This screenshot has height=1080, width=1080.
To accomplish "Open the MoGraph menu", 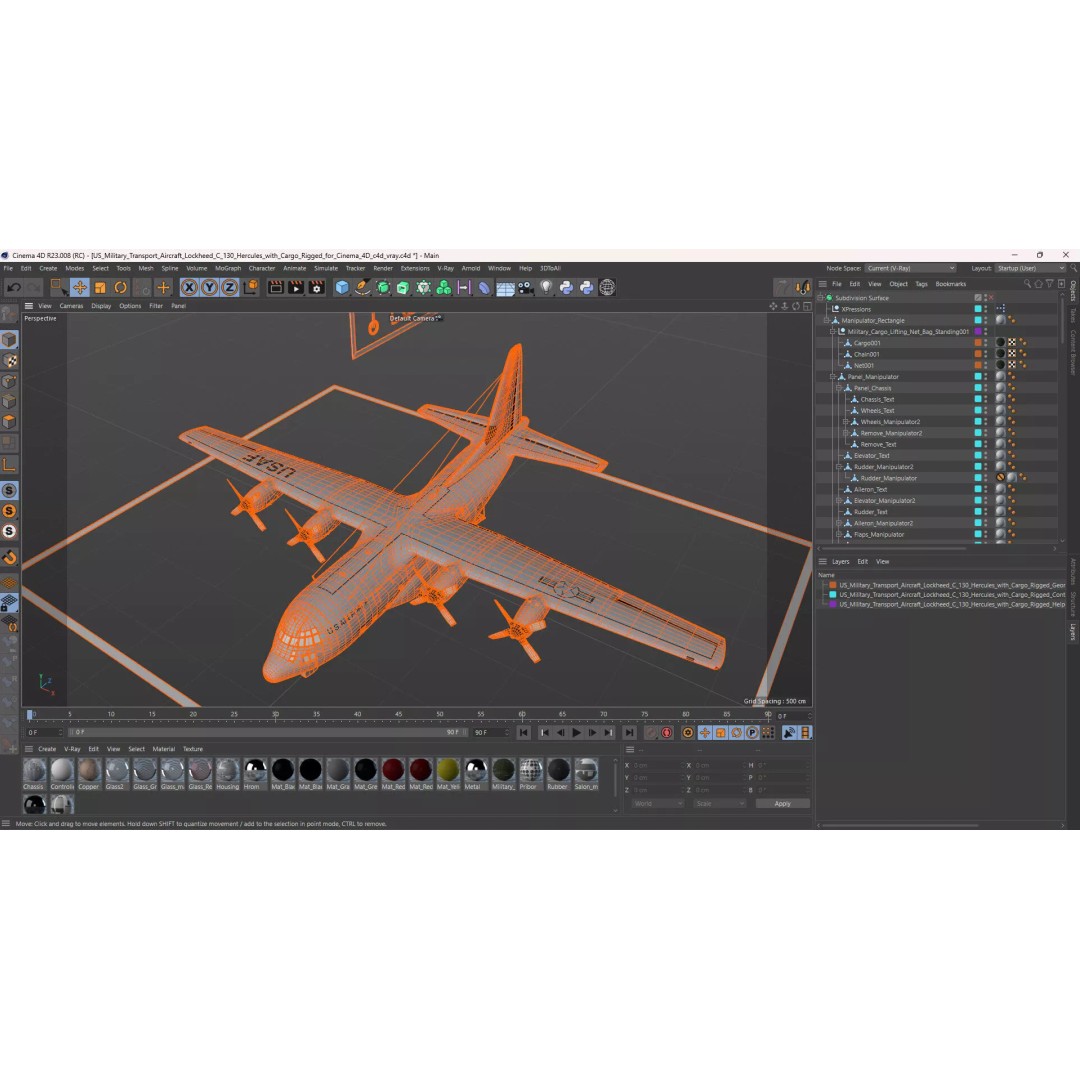I will coord(228,269).
